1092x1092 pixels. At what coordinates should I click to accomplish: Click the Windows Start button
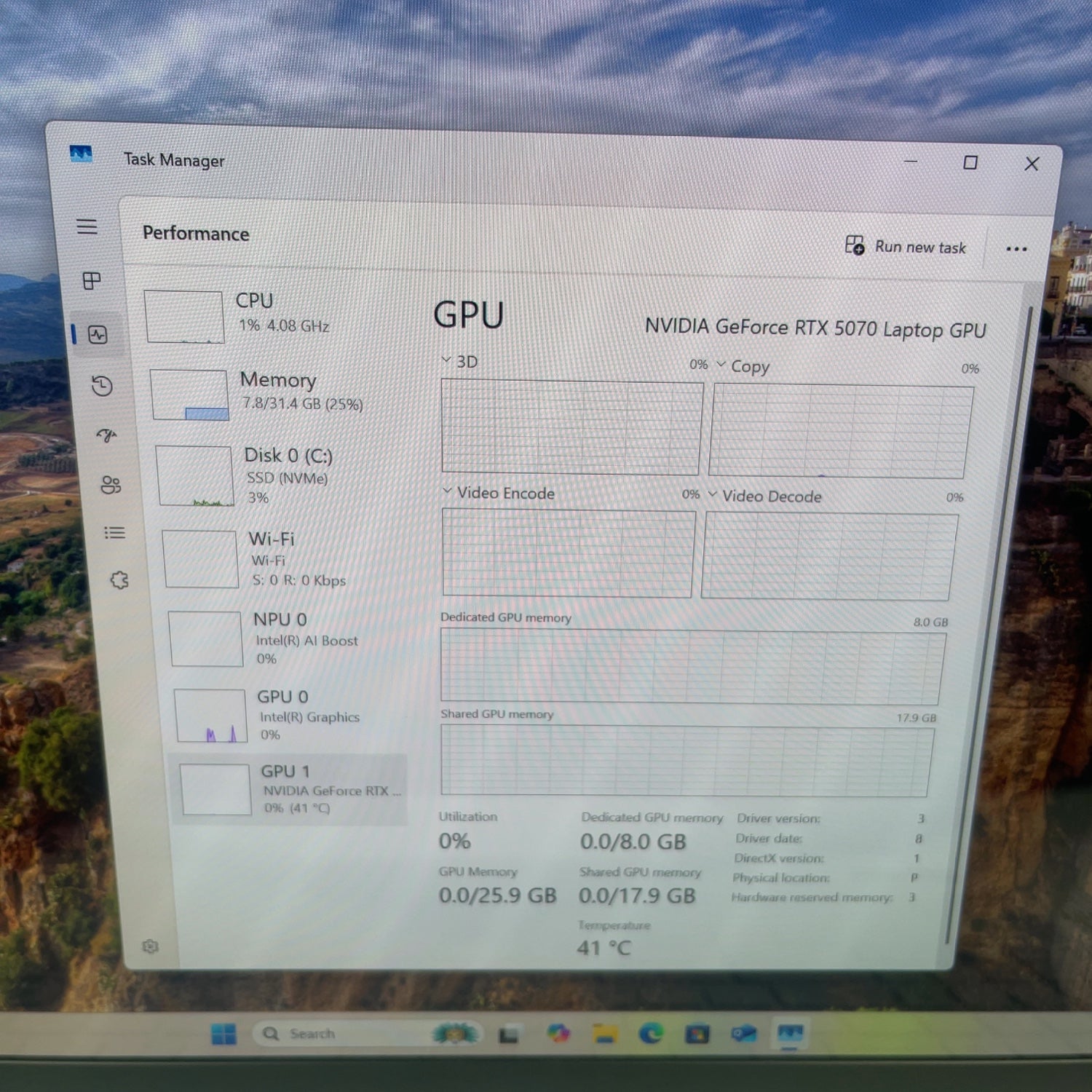point(223,1034)
